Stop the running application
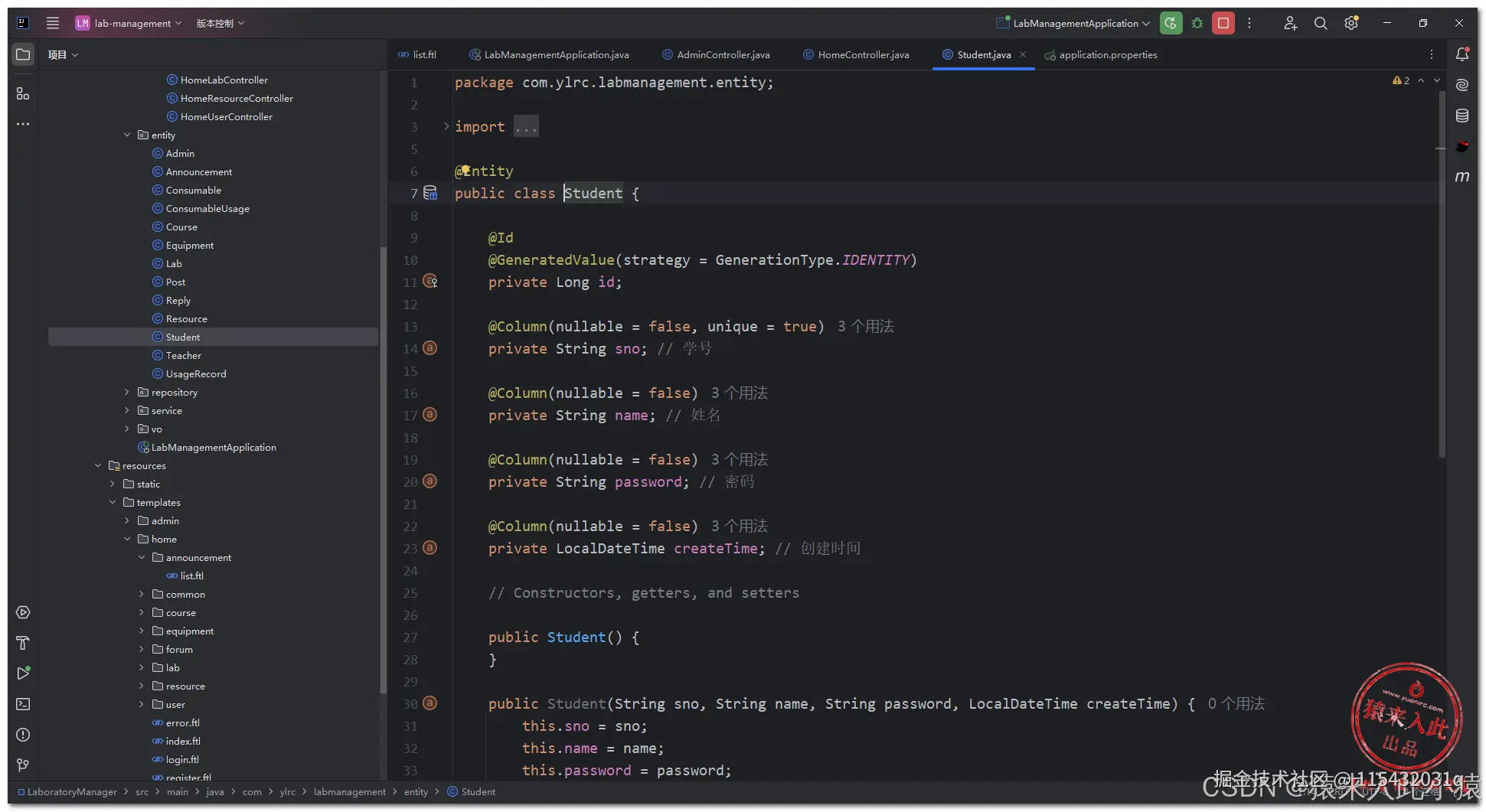 click(x=1223, y=23)
